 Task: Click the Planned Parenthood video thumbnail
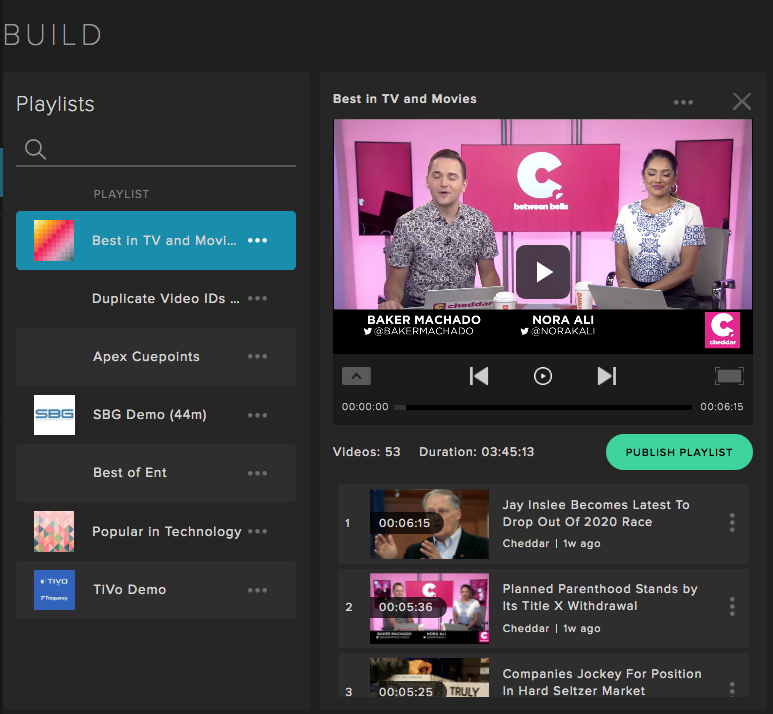429,608
